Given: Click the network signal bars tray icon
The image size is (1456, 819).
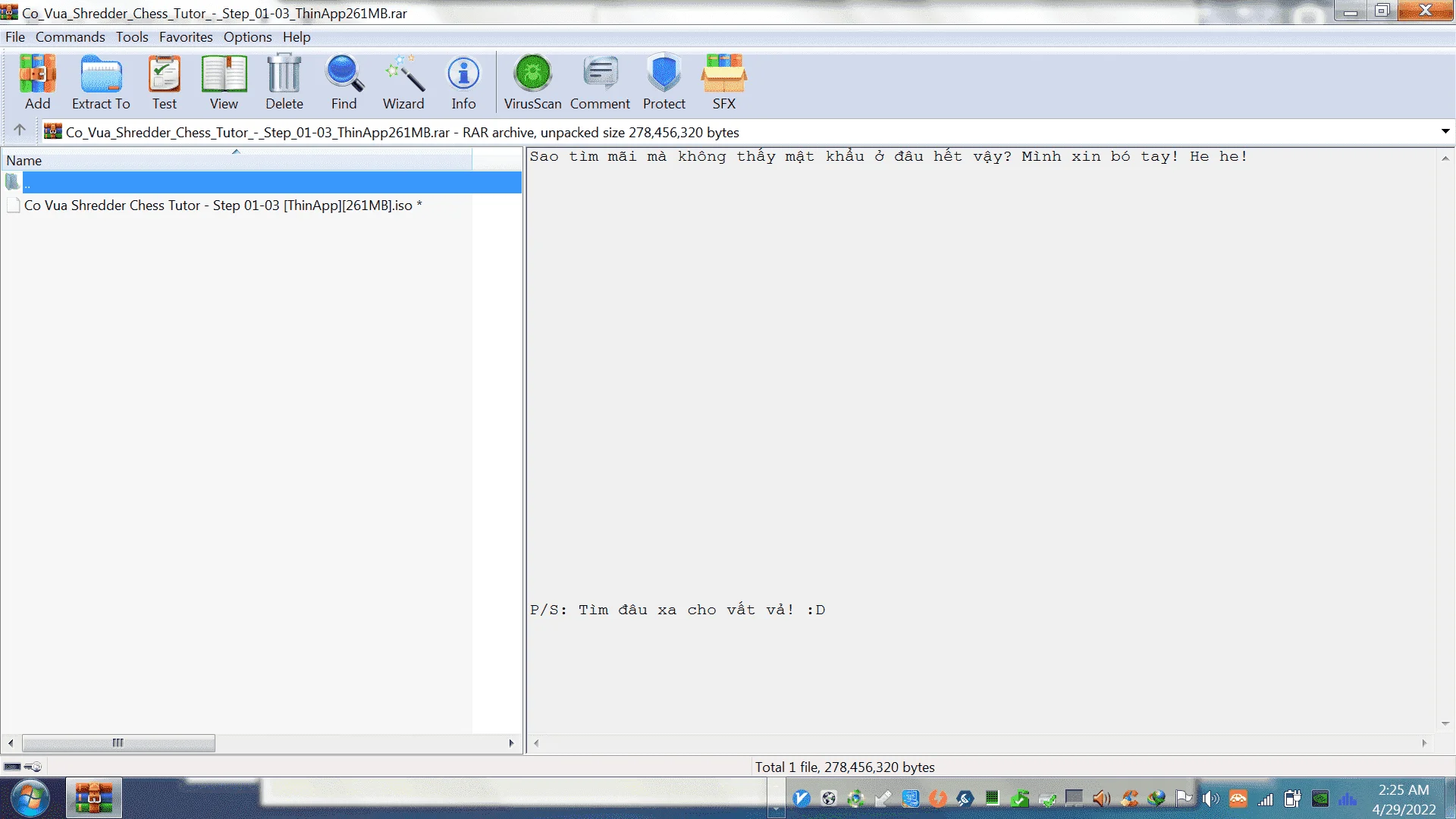Looking at the screenshot, I should click(1266, 798).
